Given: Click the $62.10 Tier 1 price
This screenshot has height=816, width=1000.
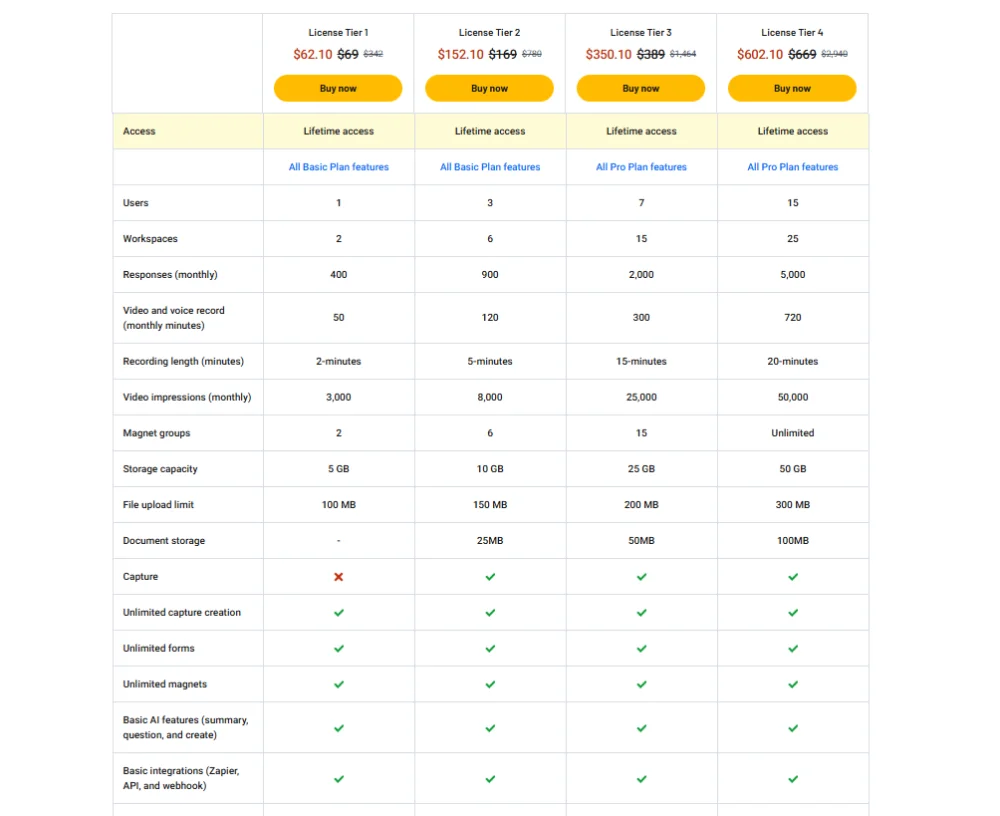Looking at the screenshot, I should coord(312,55).
